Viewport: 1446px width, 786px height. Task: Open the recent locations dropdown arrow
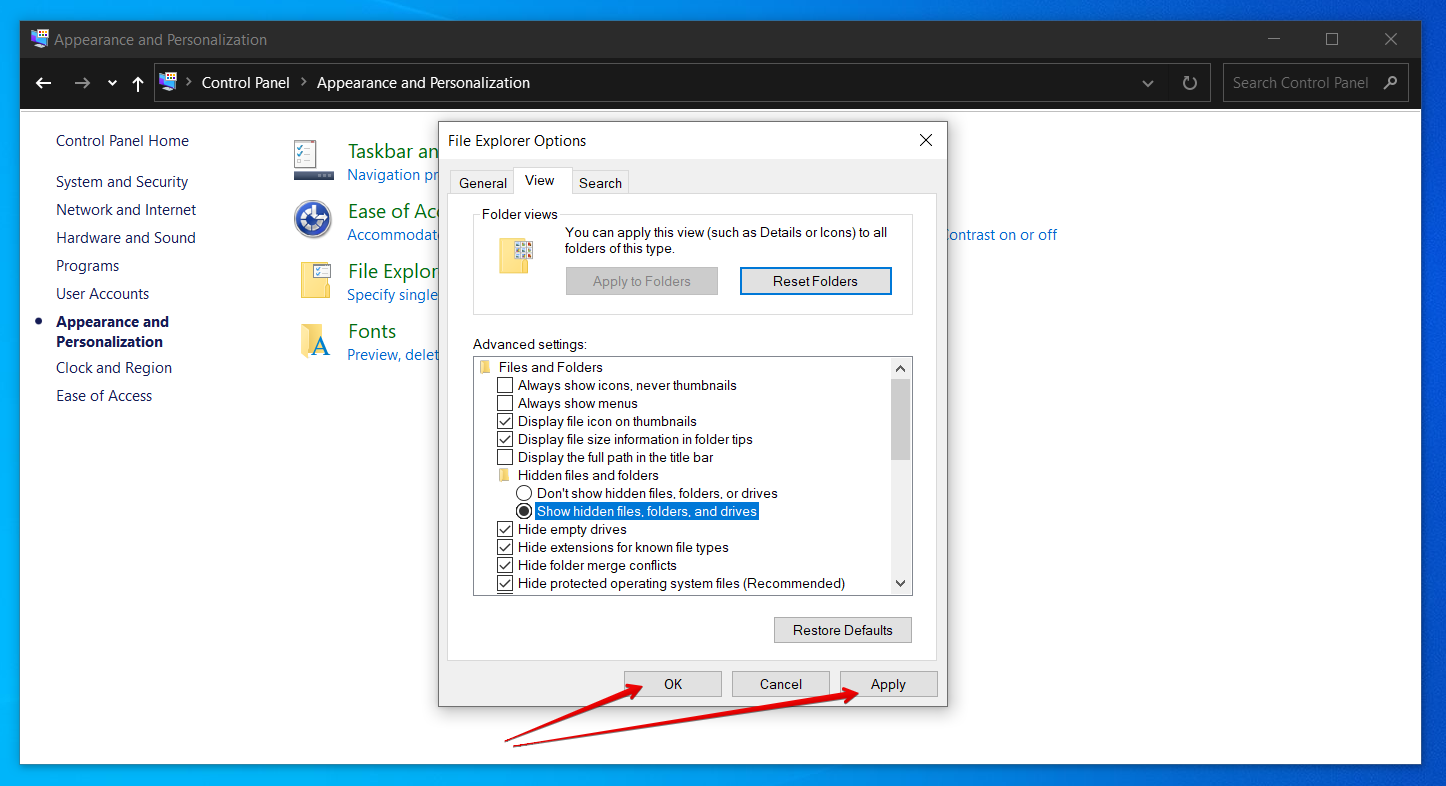pos(112,84)
